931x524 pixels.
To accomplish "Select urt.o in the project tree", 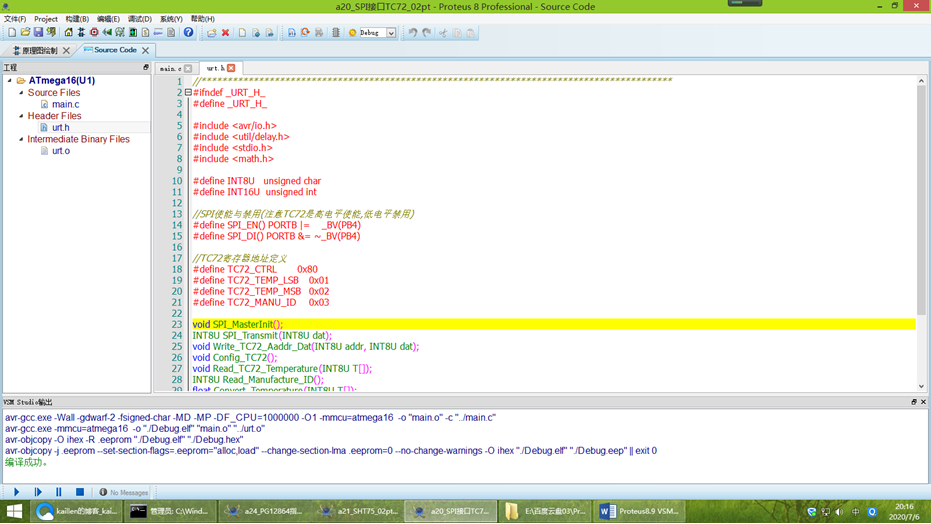I will pyautogui.click(x=61, y=151).
